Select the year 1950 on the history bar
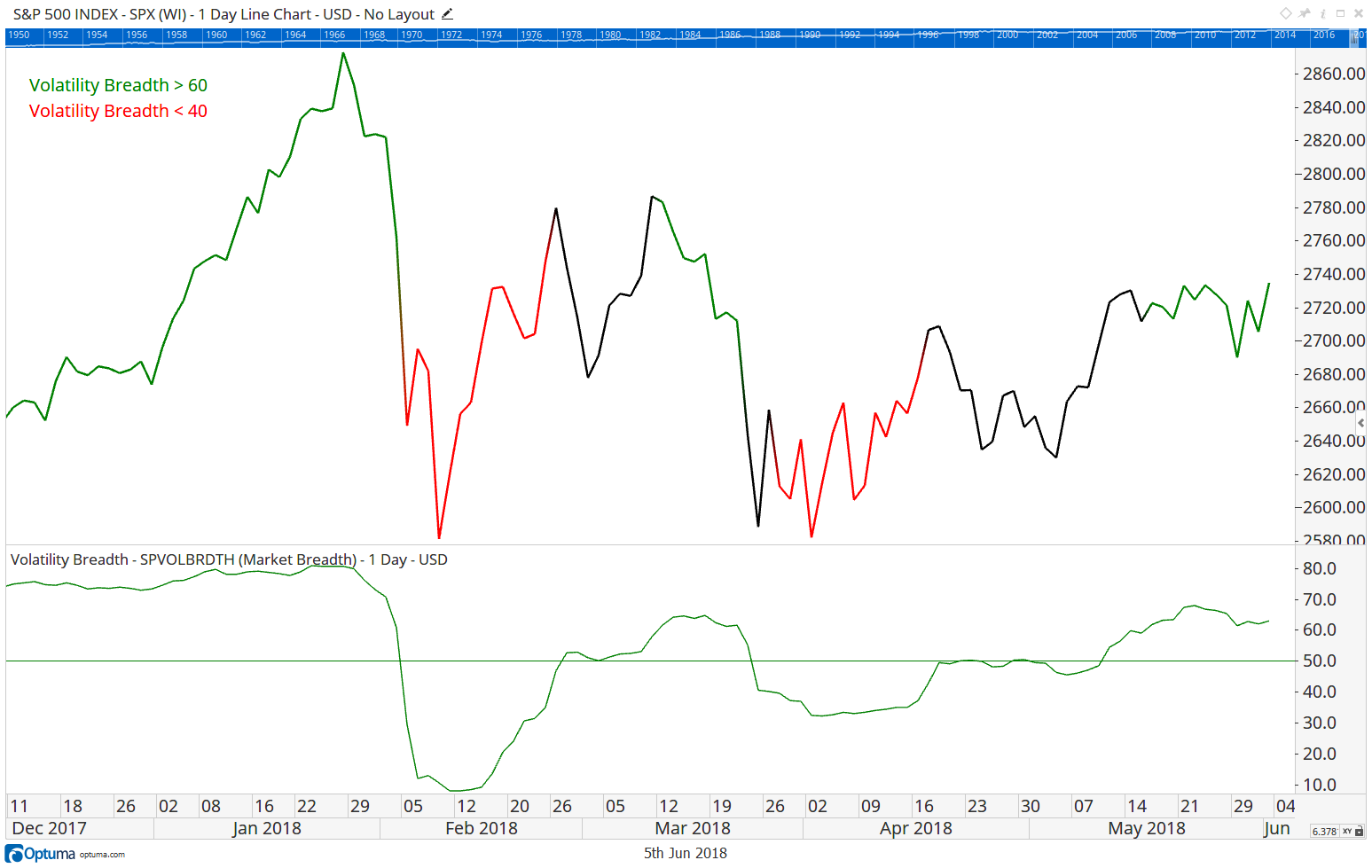The image size is (1372, 868). tap(19, 34)
